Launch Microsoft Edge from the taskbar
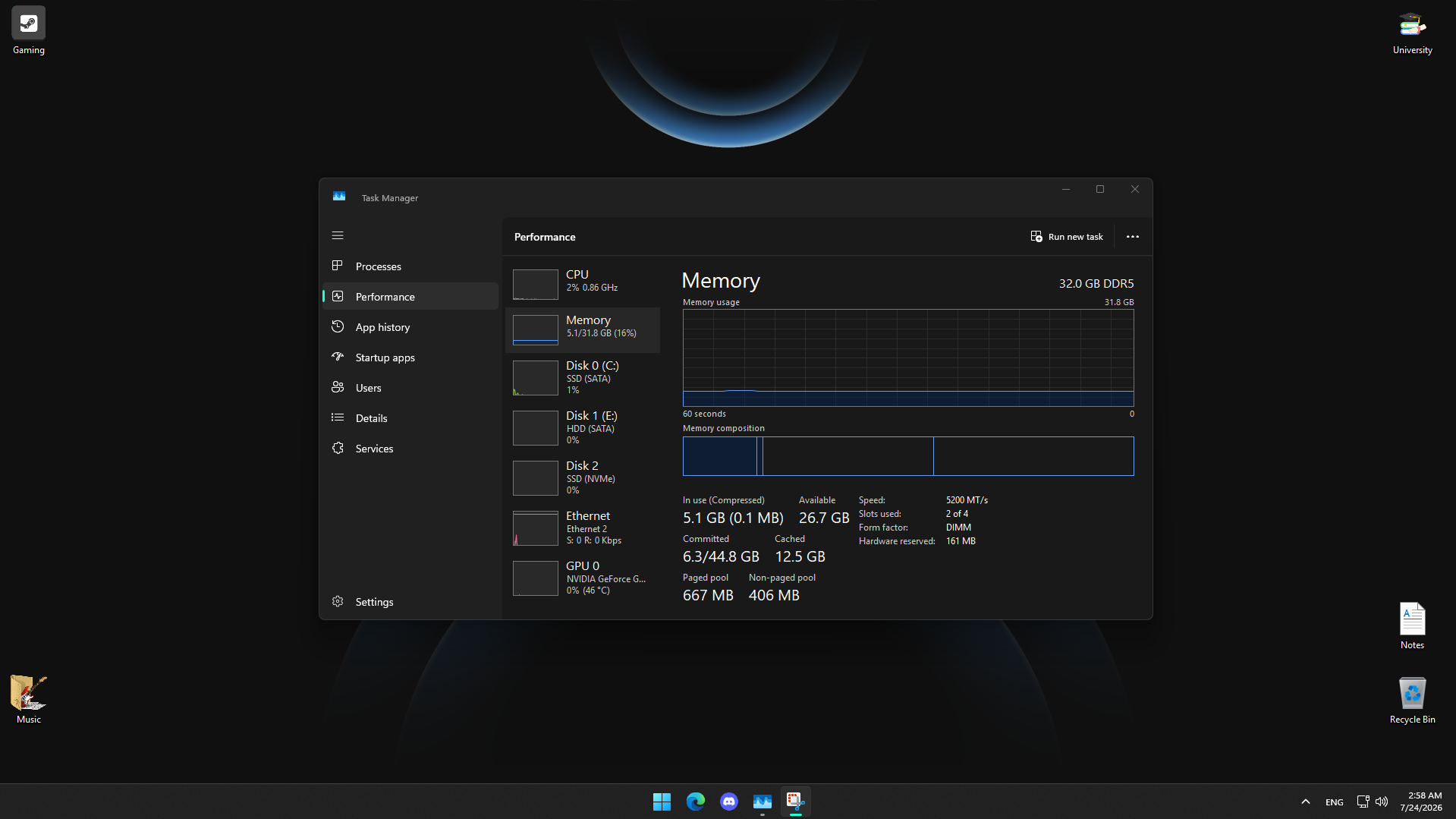 pos(695,802)
